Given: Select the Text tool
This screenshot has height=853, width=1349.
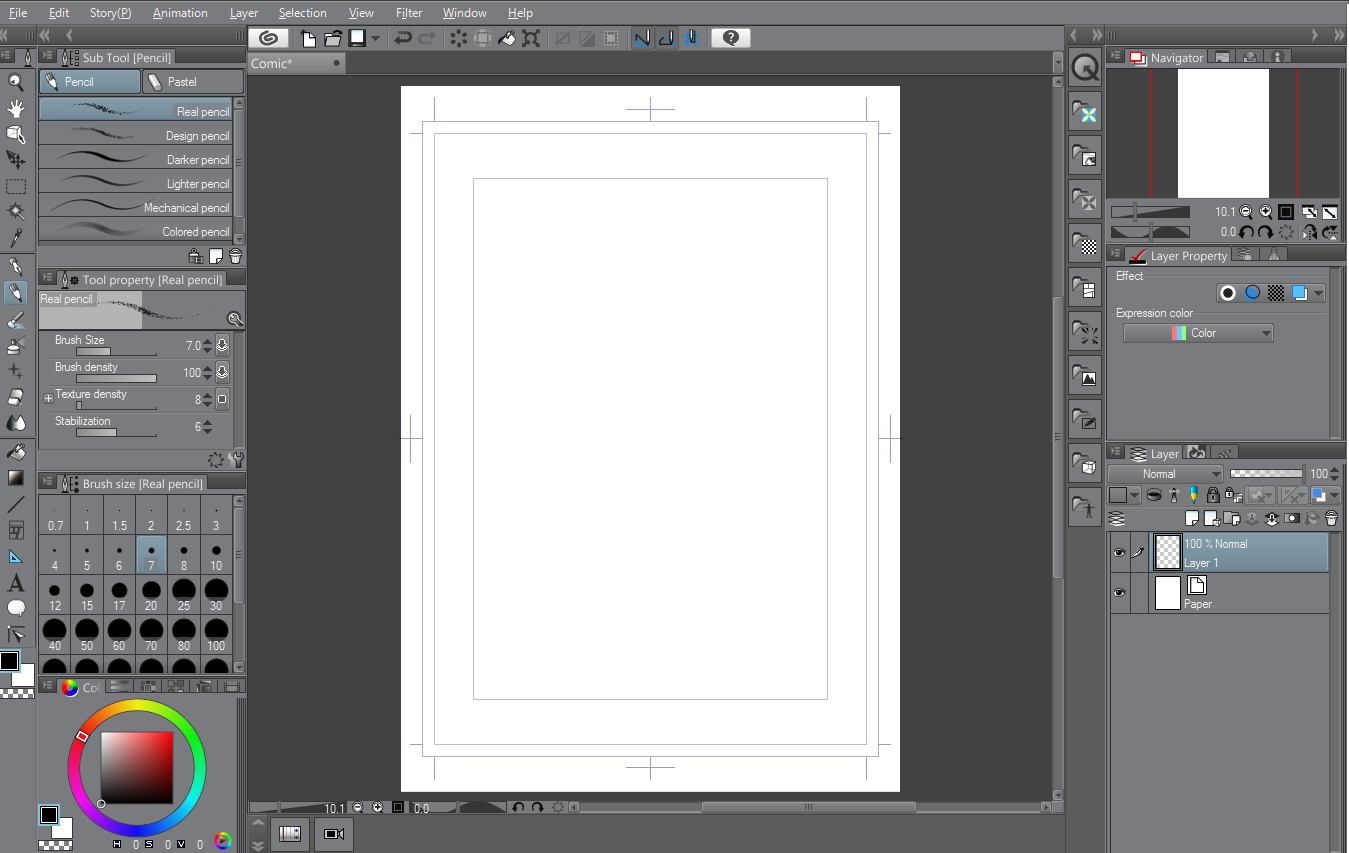Looking at the screenshot, I should [x=16, y=583].
